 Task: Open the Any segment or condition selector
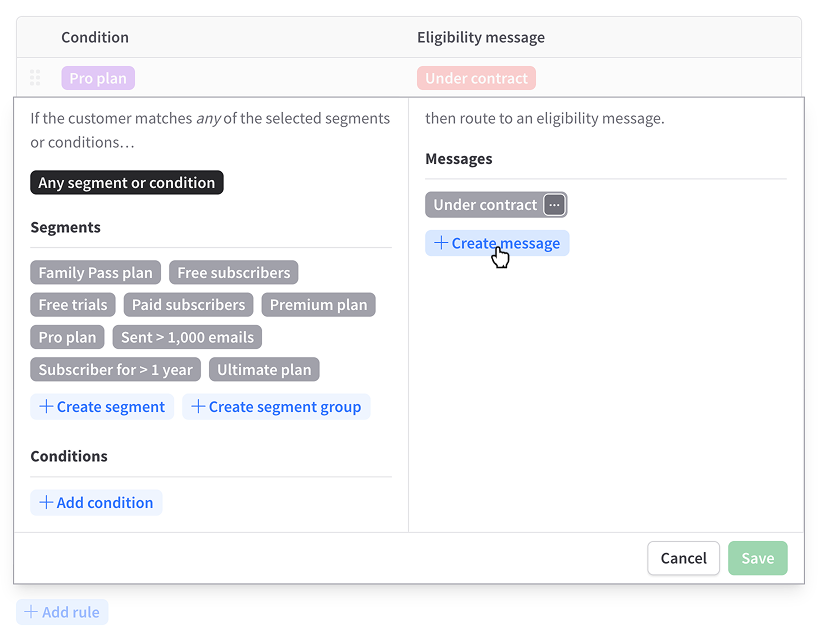pos(126,182)
